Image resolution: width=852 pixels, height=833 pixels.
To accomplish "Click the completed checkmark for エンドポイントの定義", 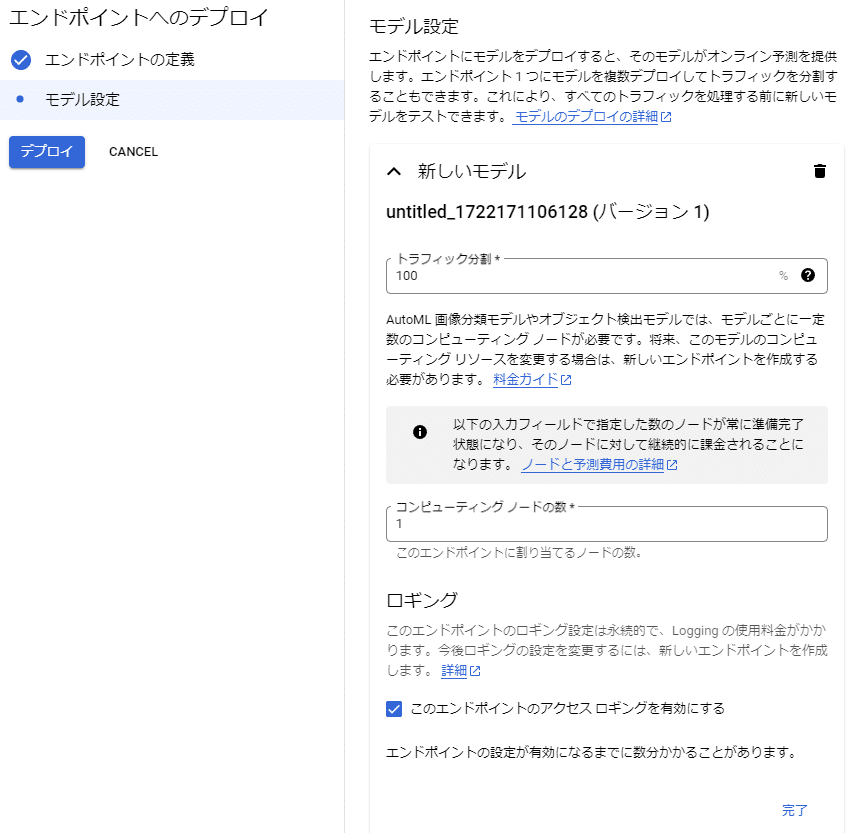I will (21, 60).
